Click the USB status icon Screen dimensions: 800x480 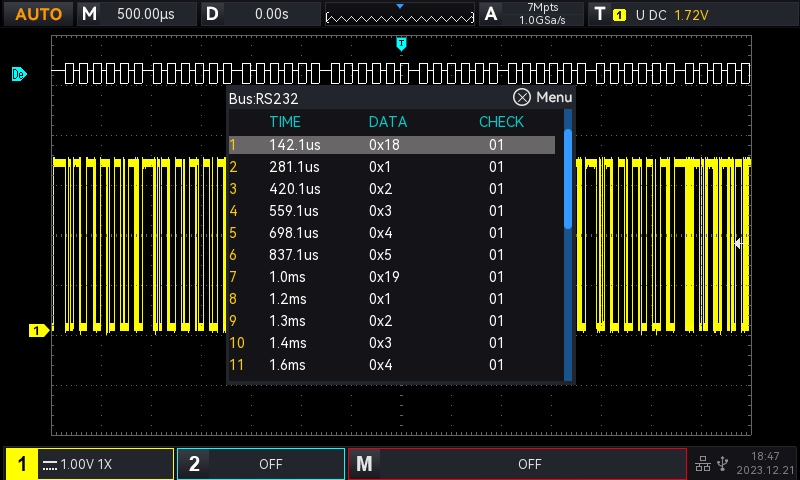coord(723,464)
